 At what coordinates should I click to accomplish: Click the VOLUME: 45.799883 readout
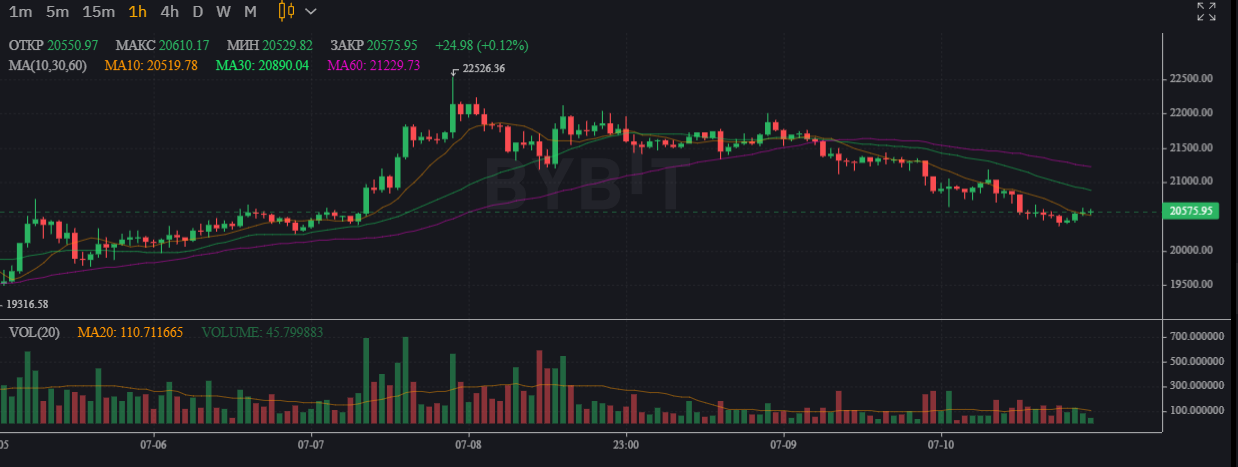coord(262,332)
